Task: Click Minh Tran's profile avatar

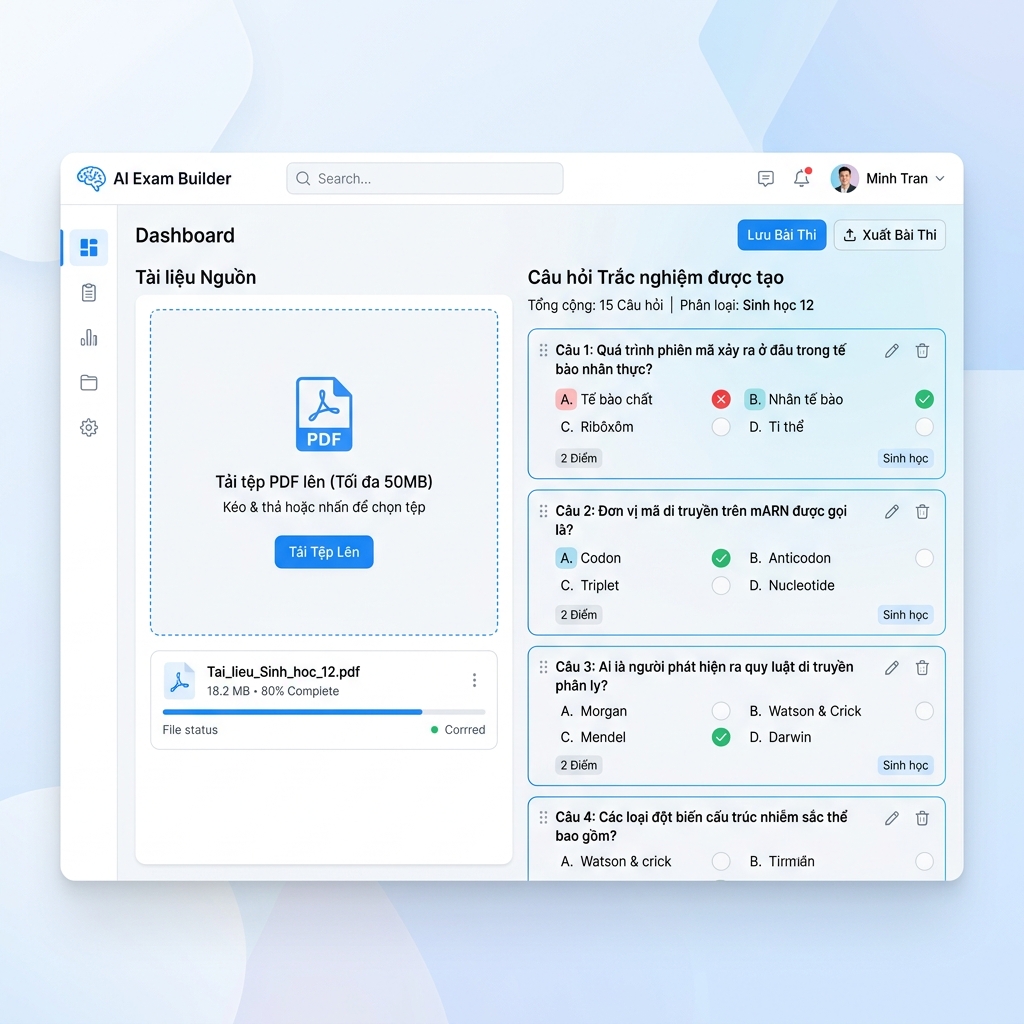Action: (844, 178)
